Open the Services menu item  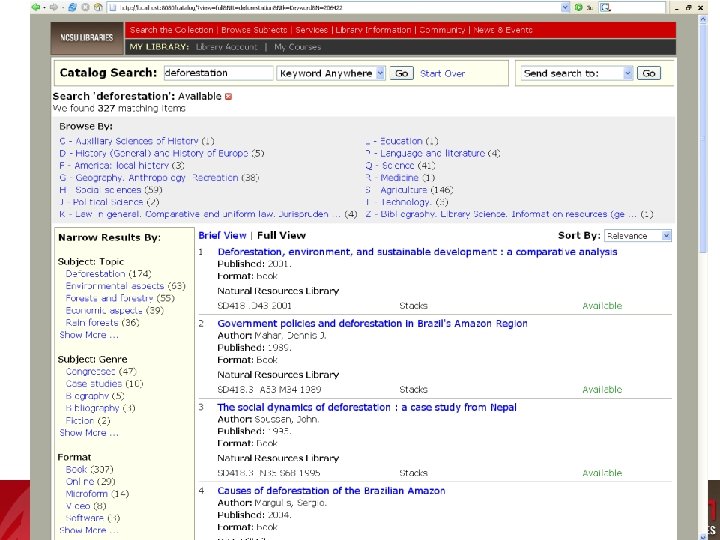click(311, 30)
